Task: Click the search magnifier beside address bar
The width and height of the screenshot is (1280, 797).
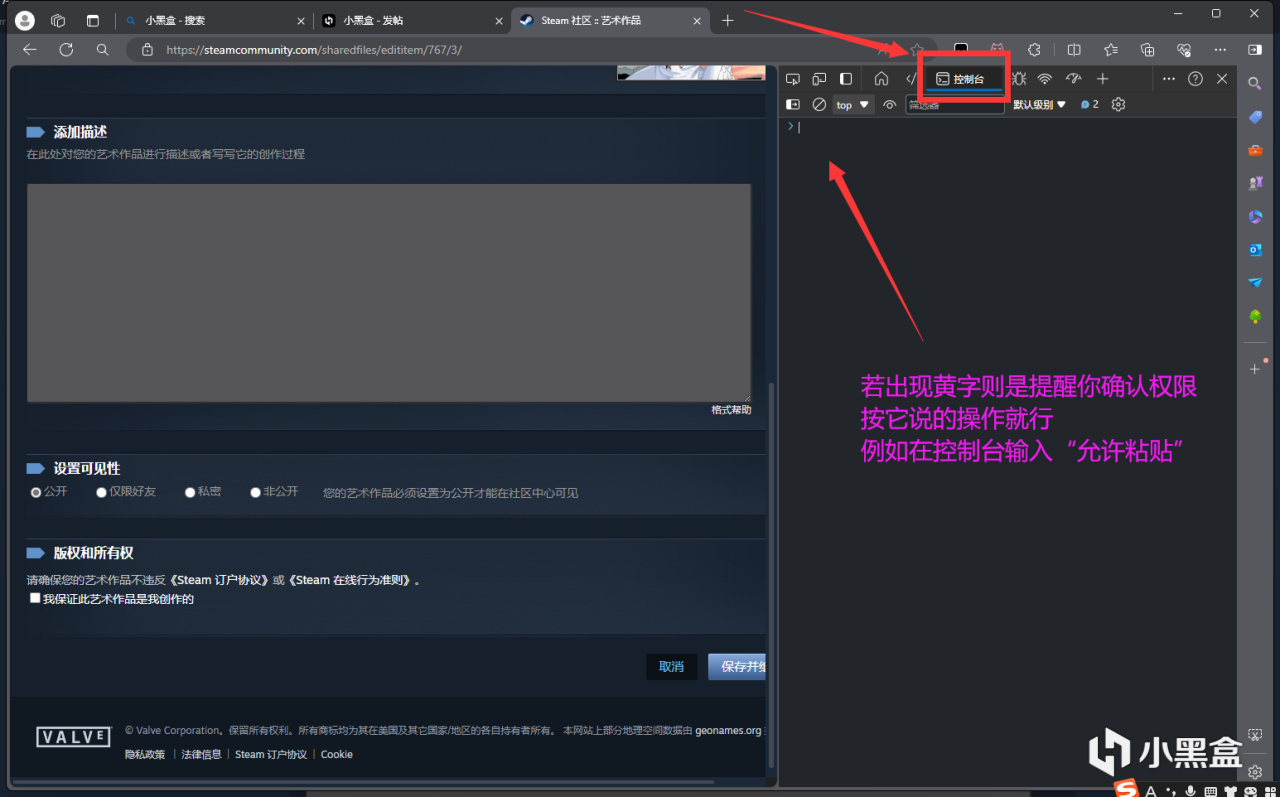Action: 102,49
